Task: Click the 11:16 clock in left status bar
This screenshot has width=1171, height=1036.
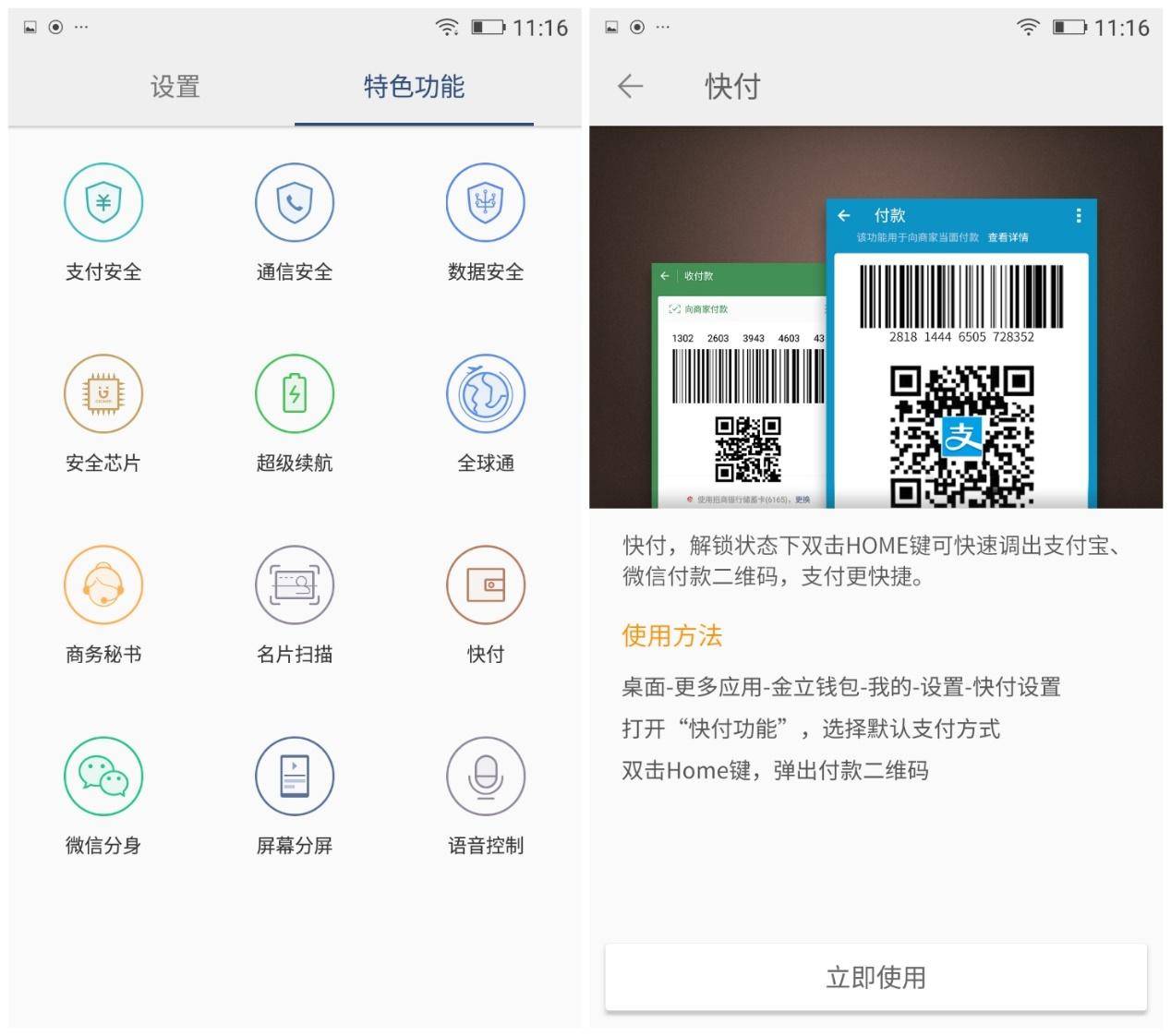Action: [540, 28]
